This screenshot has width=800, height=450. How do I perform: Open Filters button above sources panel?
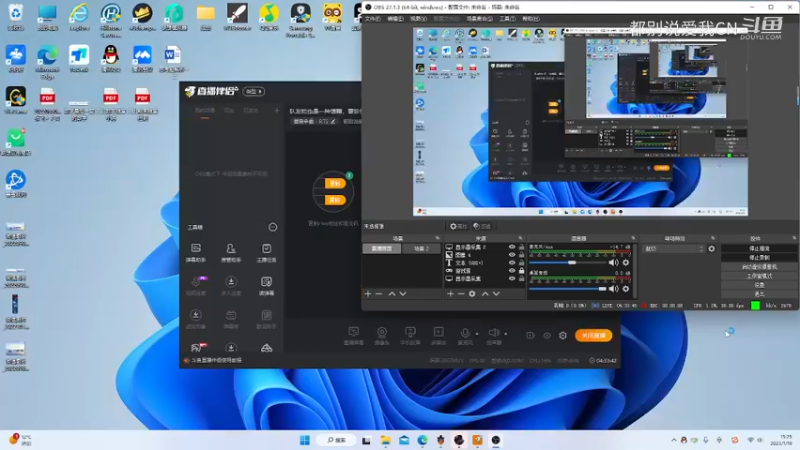pos(482,227)
